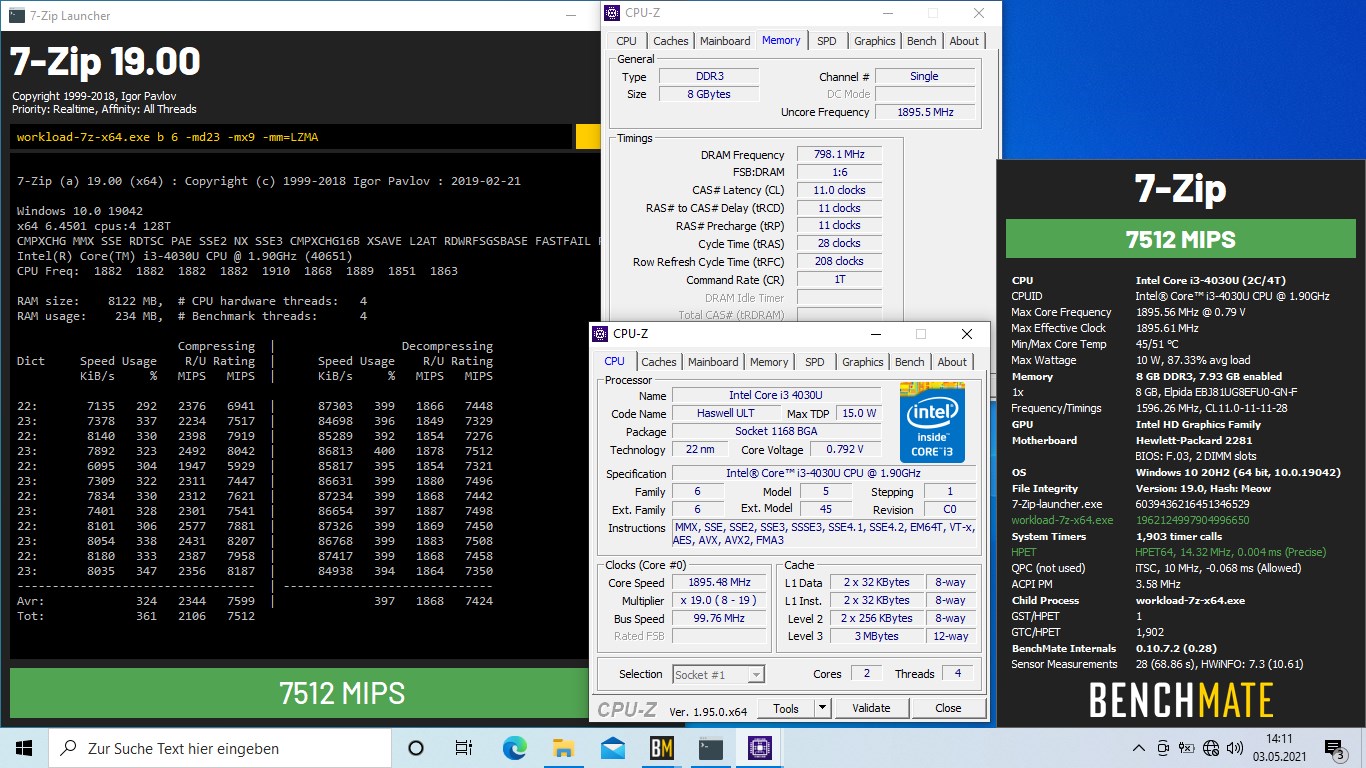Click the Intel Core i3 logo badge
Viewport: 1366px width, 768px height.
point(932,422)
